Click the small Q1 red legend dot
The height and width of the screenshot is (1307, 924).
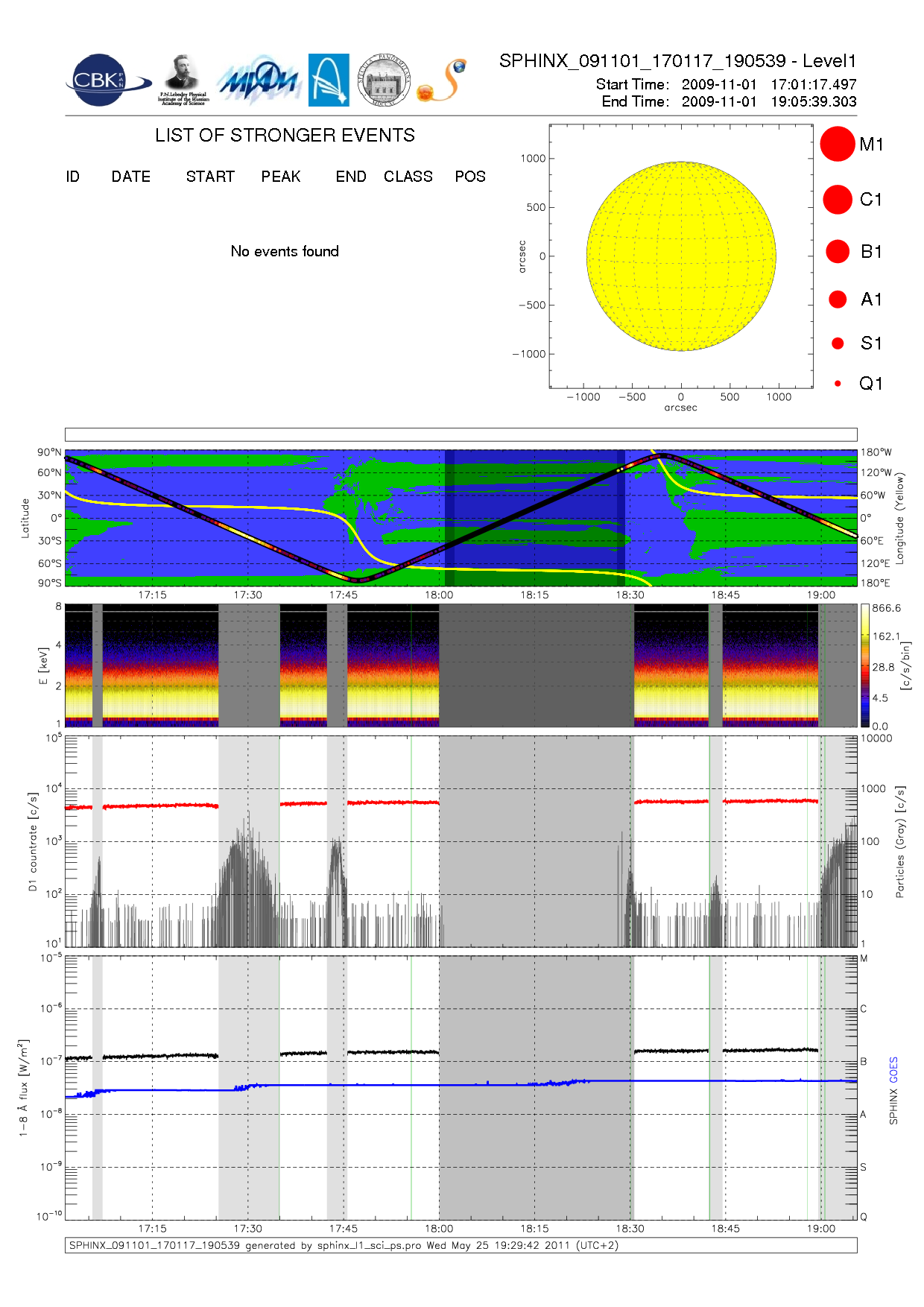click(838, 384)
